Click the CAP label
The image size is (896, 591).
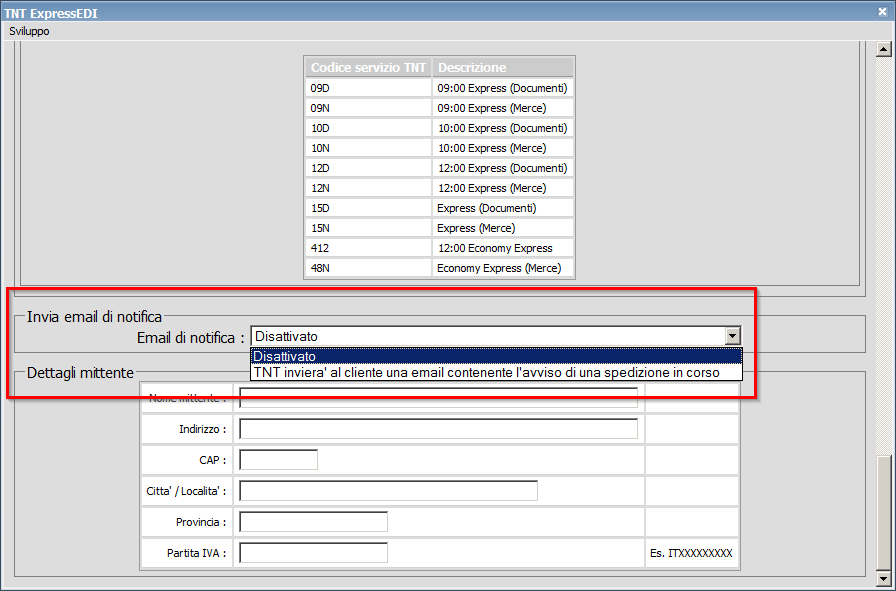[213, 460]
